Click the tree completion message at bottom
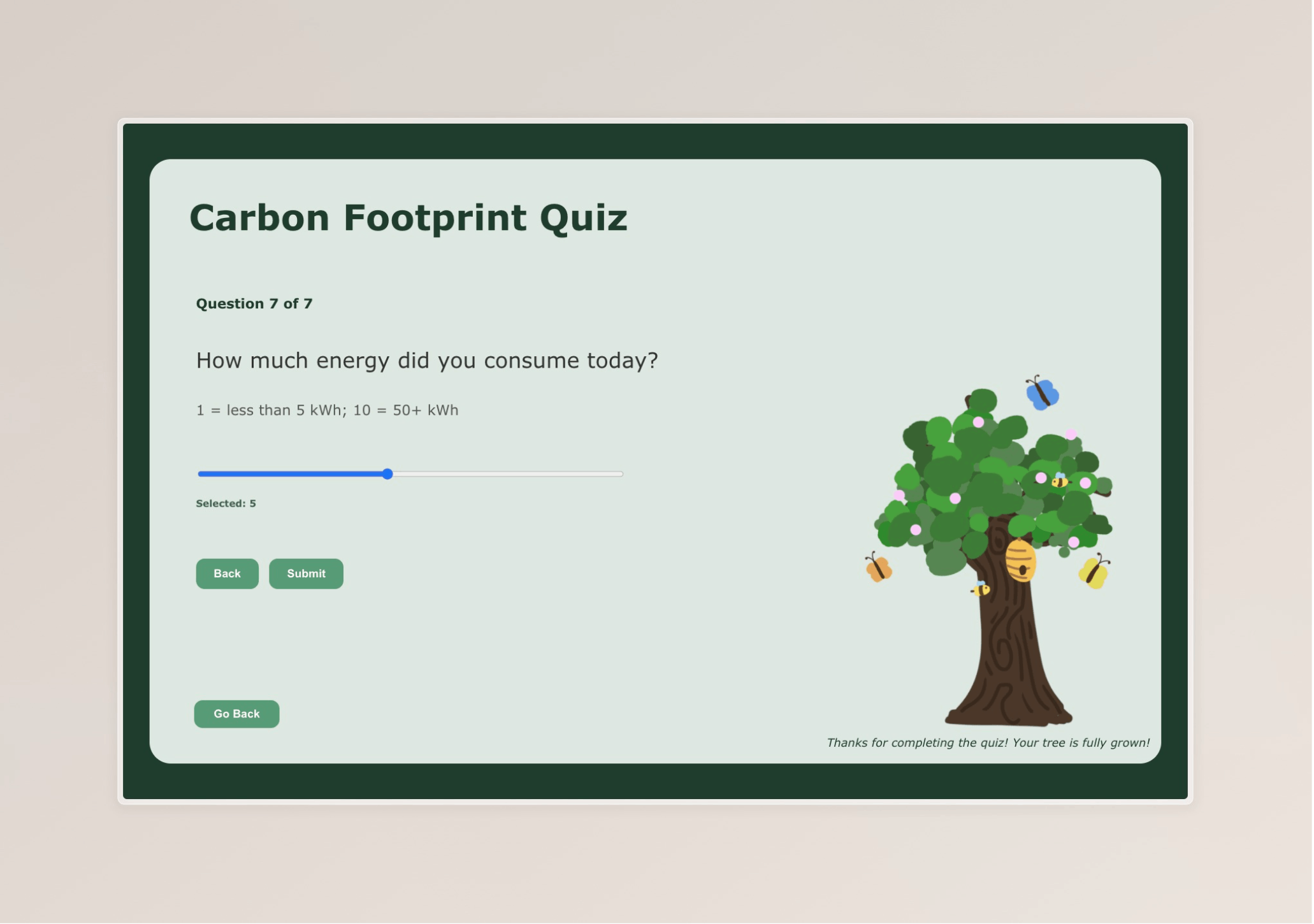 point(988,742)
